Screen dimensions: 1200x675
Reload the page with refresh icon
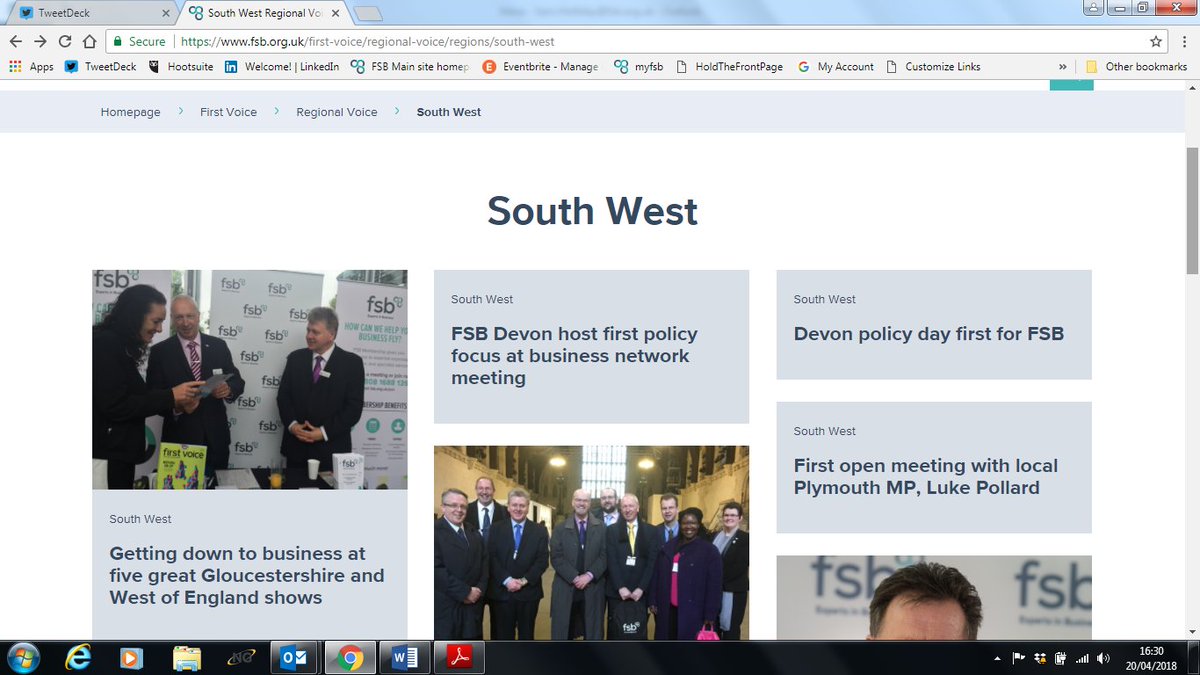[x=65, y=42]
